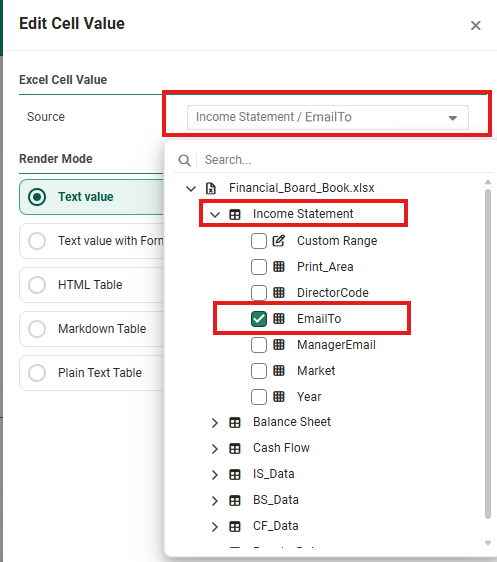Click the sheet icon next to Balance Sheet
Screen dimensions: 497x562
pos(235,423)
